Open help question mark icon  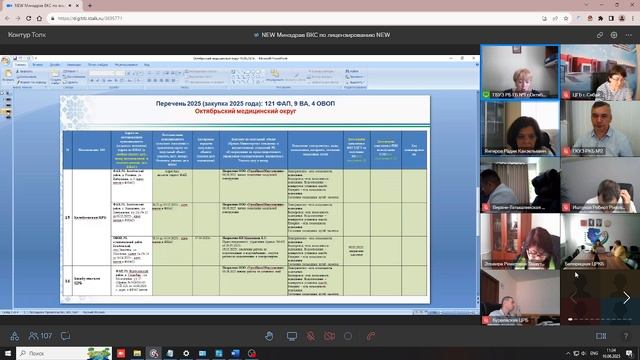[626, 336]
